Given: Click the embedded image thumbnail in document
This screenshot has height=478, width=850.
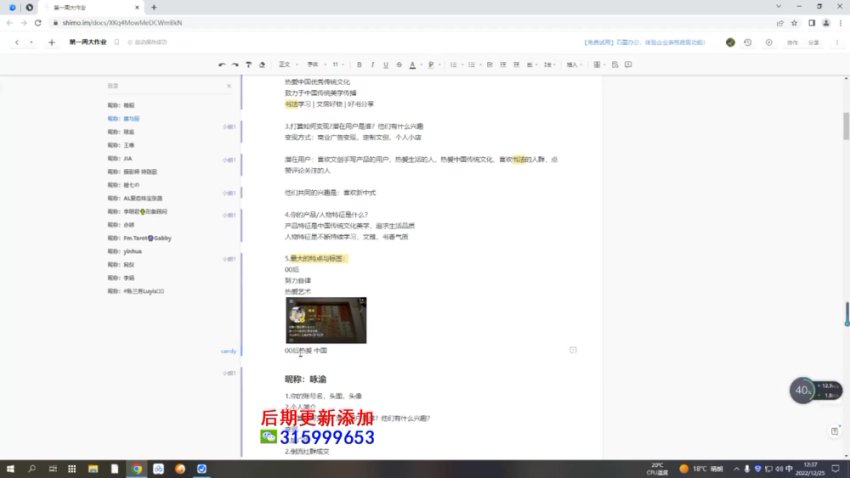Looking at the screenshot, I should point(325,320).
